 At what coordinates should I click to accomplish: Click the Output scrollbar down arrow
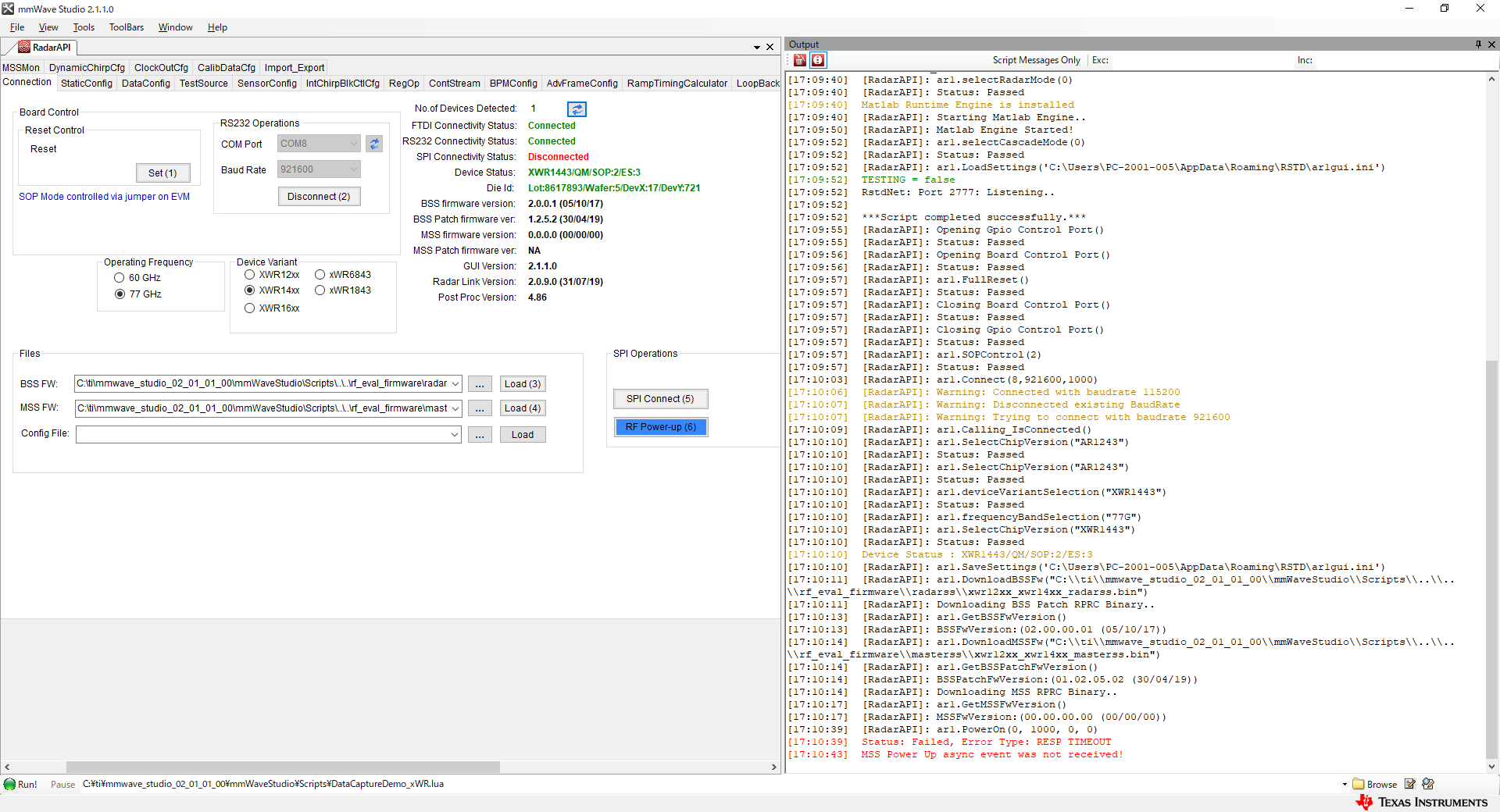(x=1491, y=766)
